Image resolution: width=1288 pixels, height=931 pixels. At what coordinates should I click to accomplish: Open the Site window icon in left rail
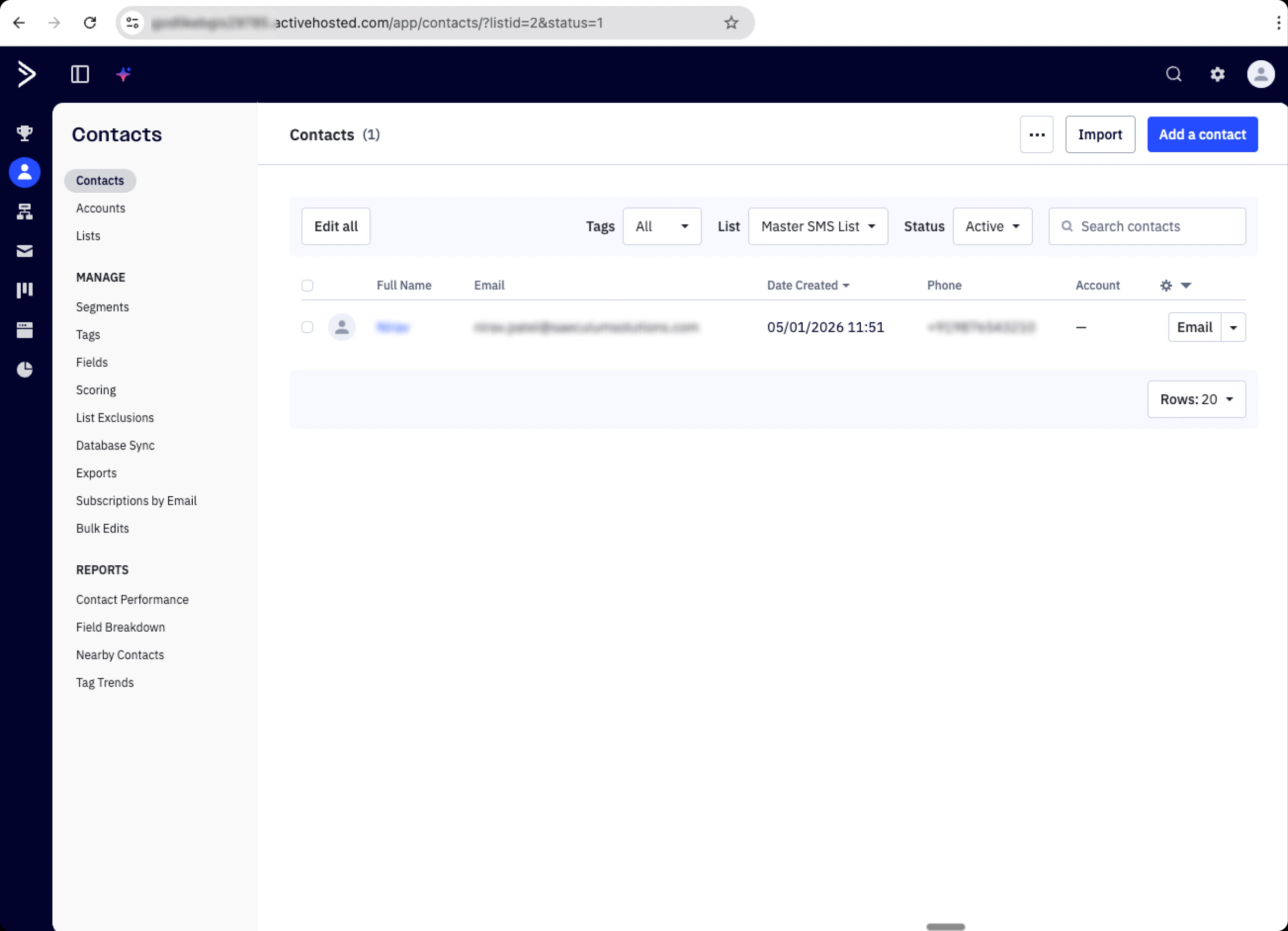24,330
